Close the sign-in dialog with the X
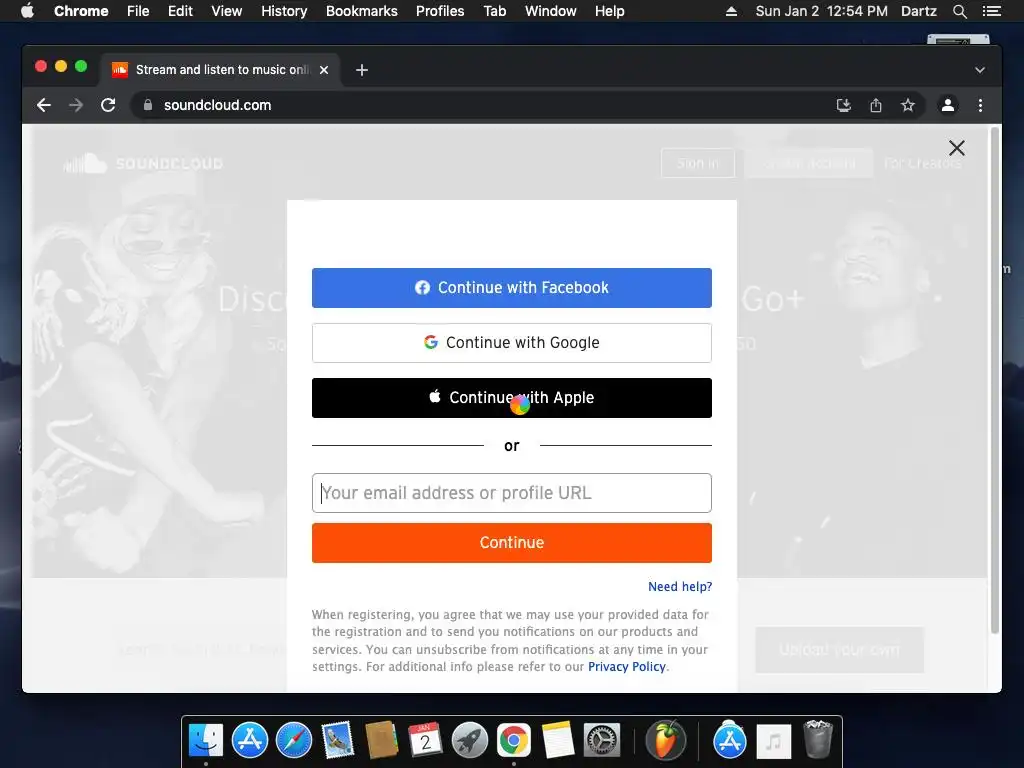 point(957,148)
